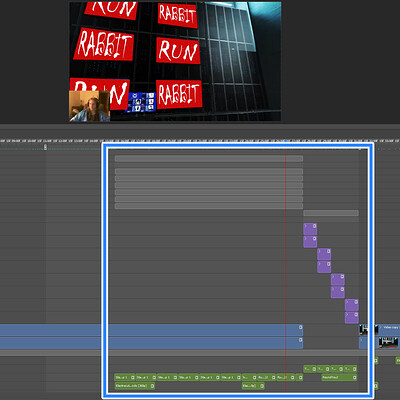
Task: Click the icon on the topmost purple clip
Action: [314, 226]
